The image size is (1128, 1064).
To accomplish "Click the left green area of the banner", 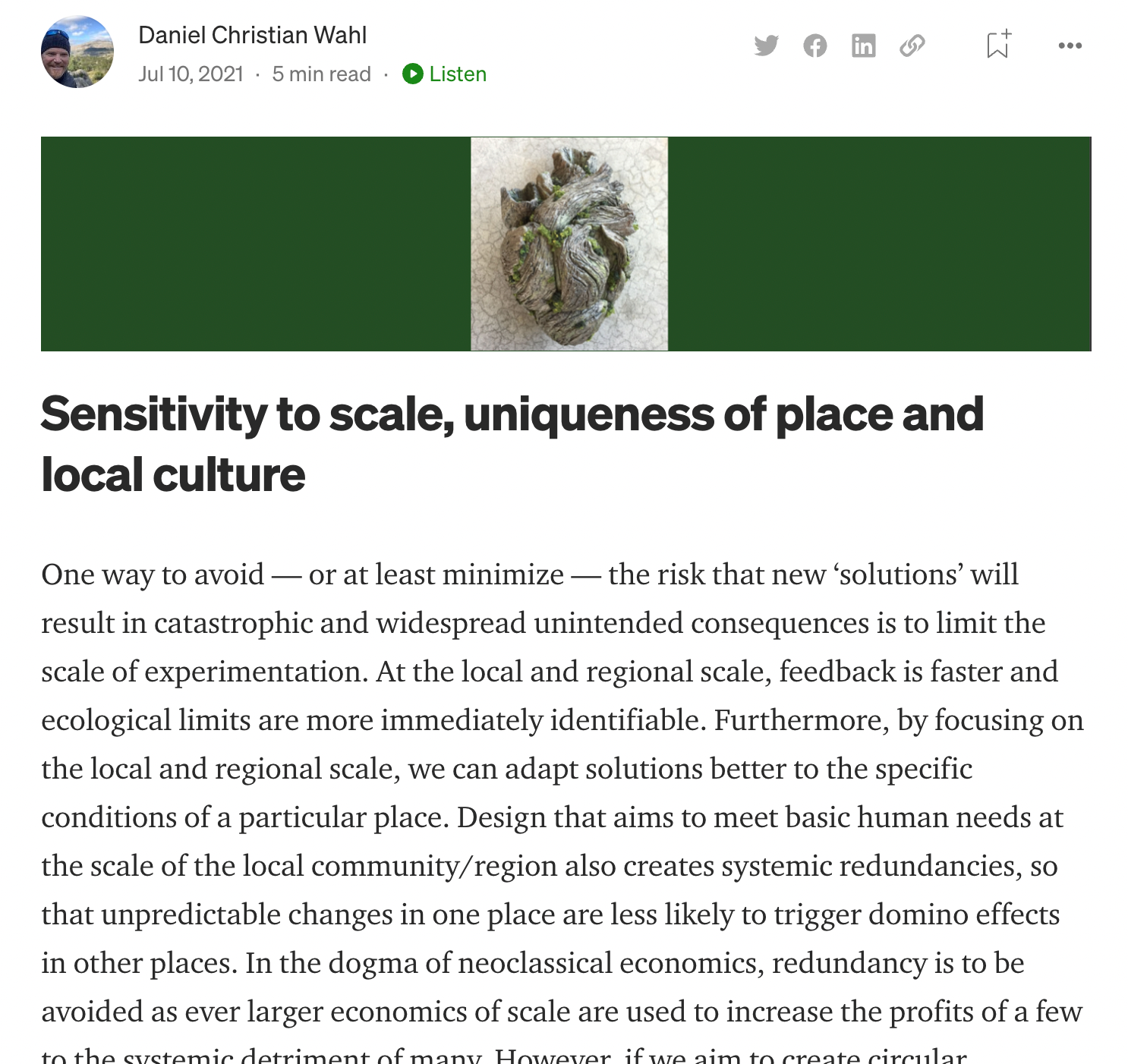I will point(255,244).
